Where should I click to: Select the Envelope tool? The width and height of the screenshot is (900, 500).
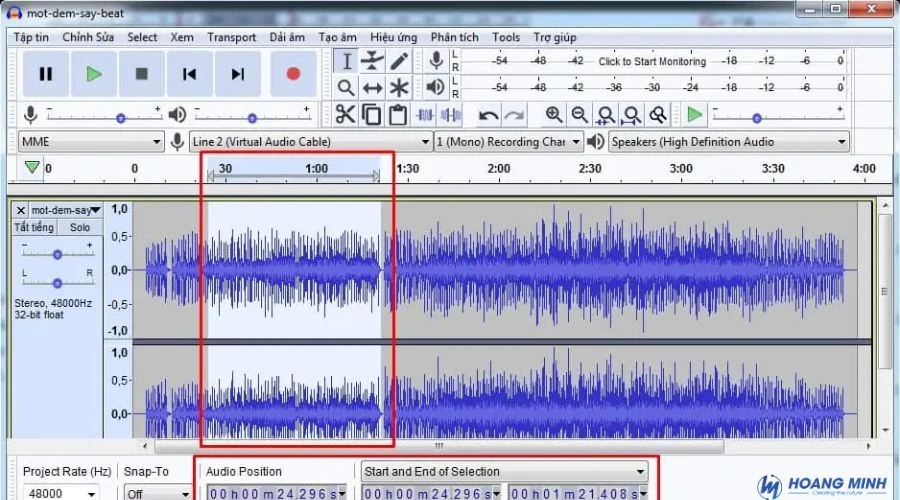pos(373,61)
